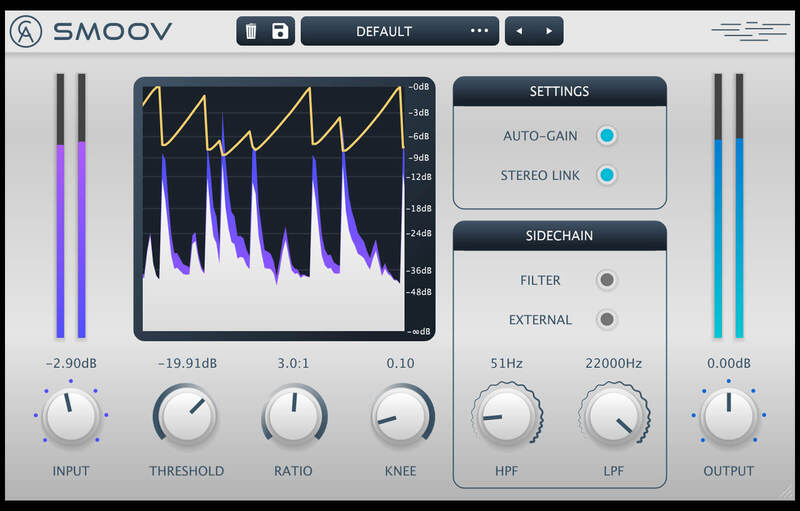
Task: Enable the sidechain FILTER toggle
Action: coord(607,280)
